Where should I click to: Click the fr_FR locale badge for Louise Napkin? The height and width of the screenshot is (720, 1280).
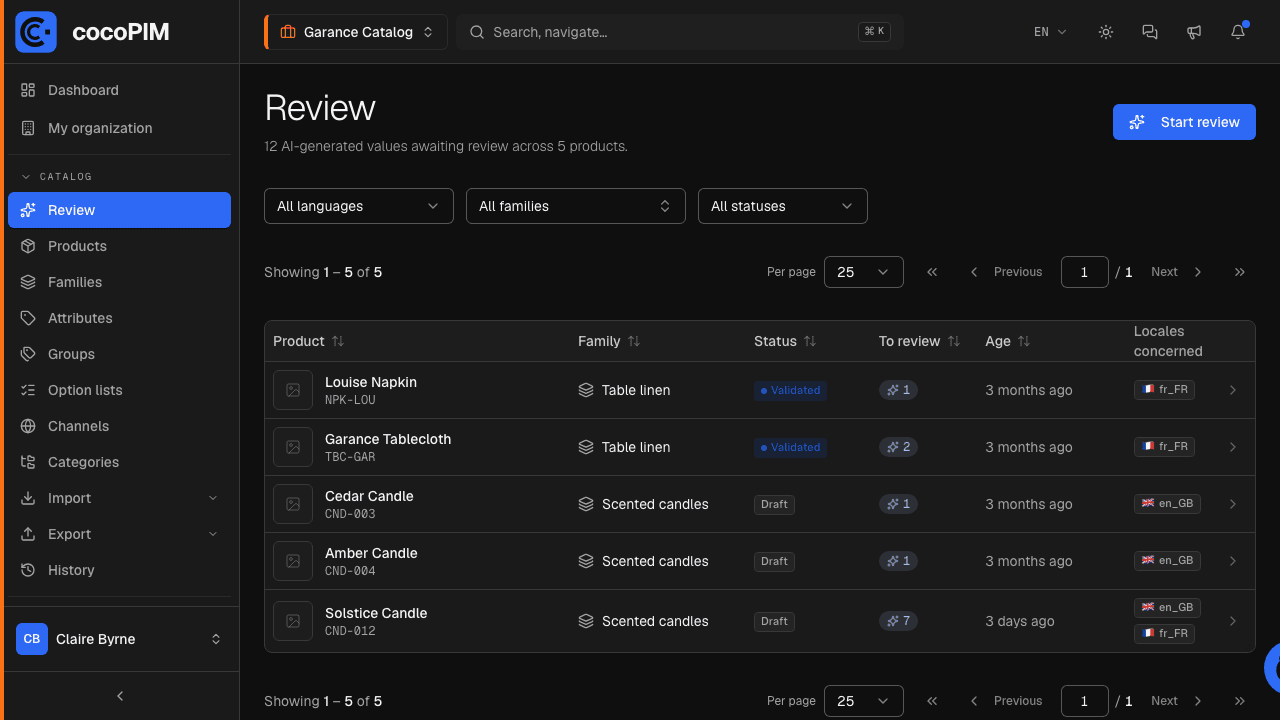(x=1164, y=390)
